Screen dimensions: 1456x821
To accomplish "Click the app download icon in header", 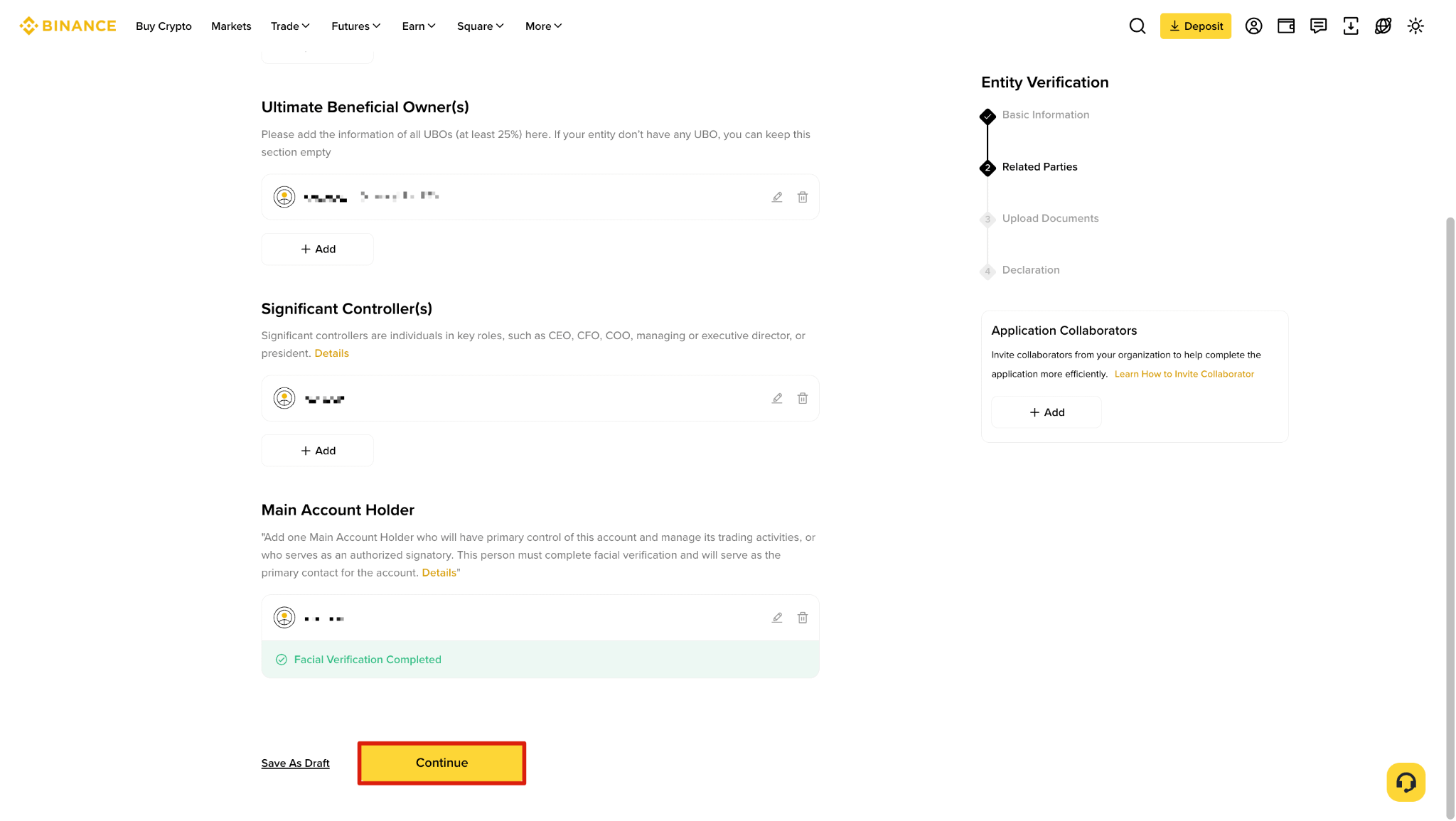I will pos(1350,26).
